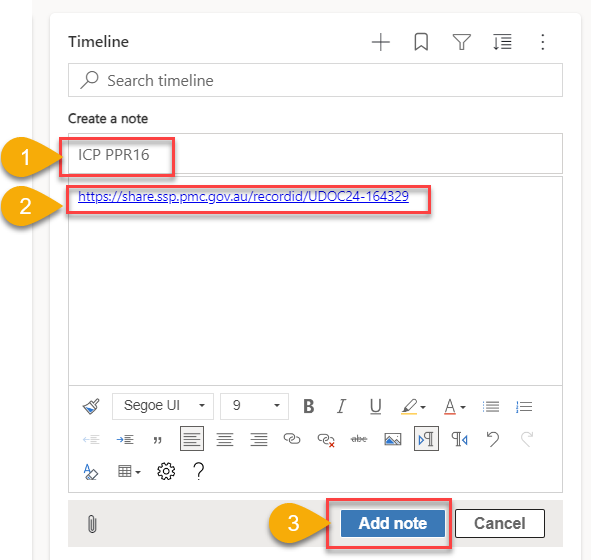
Task: Open the three-dot more commands menu
Action: [x=542, y=42]
